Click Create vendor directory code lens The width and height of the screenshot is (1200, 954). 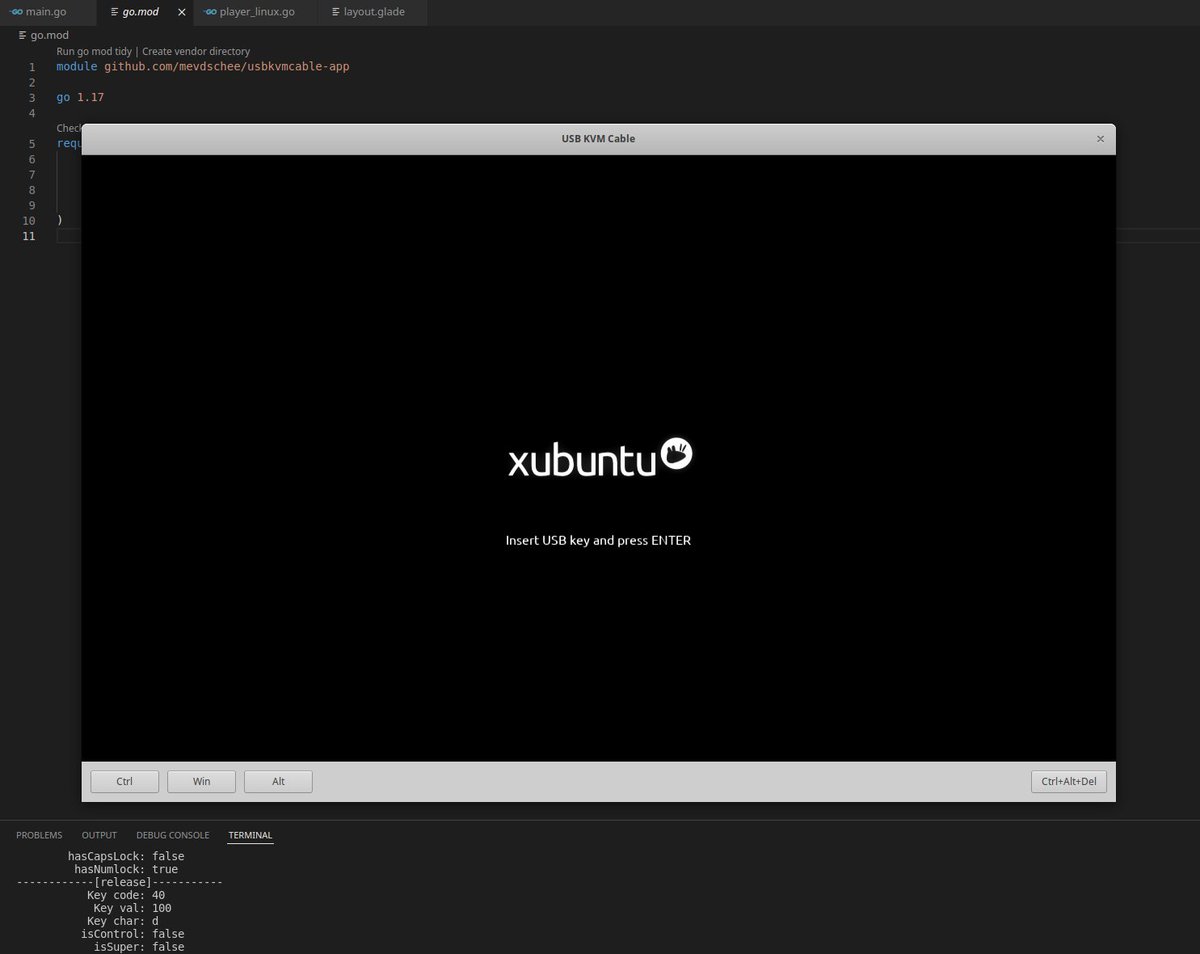click(x=196, y=51)
